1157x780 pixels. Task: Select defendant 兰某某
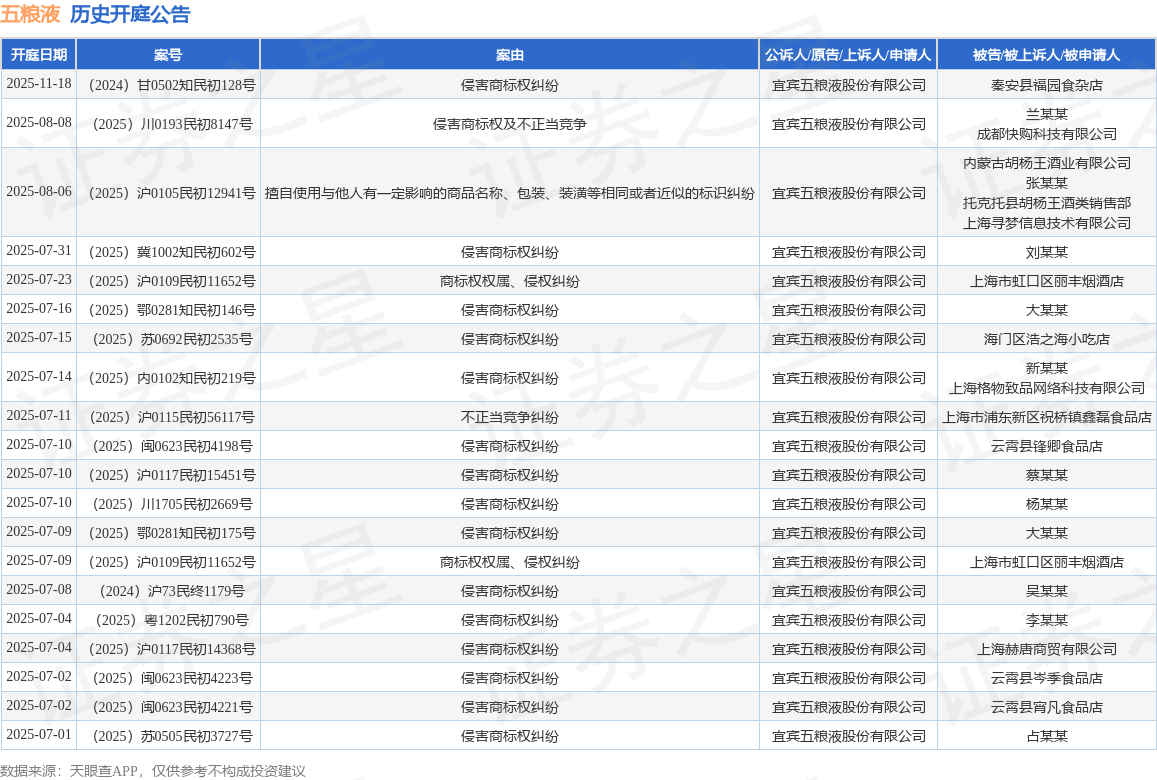[1046, 114]
